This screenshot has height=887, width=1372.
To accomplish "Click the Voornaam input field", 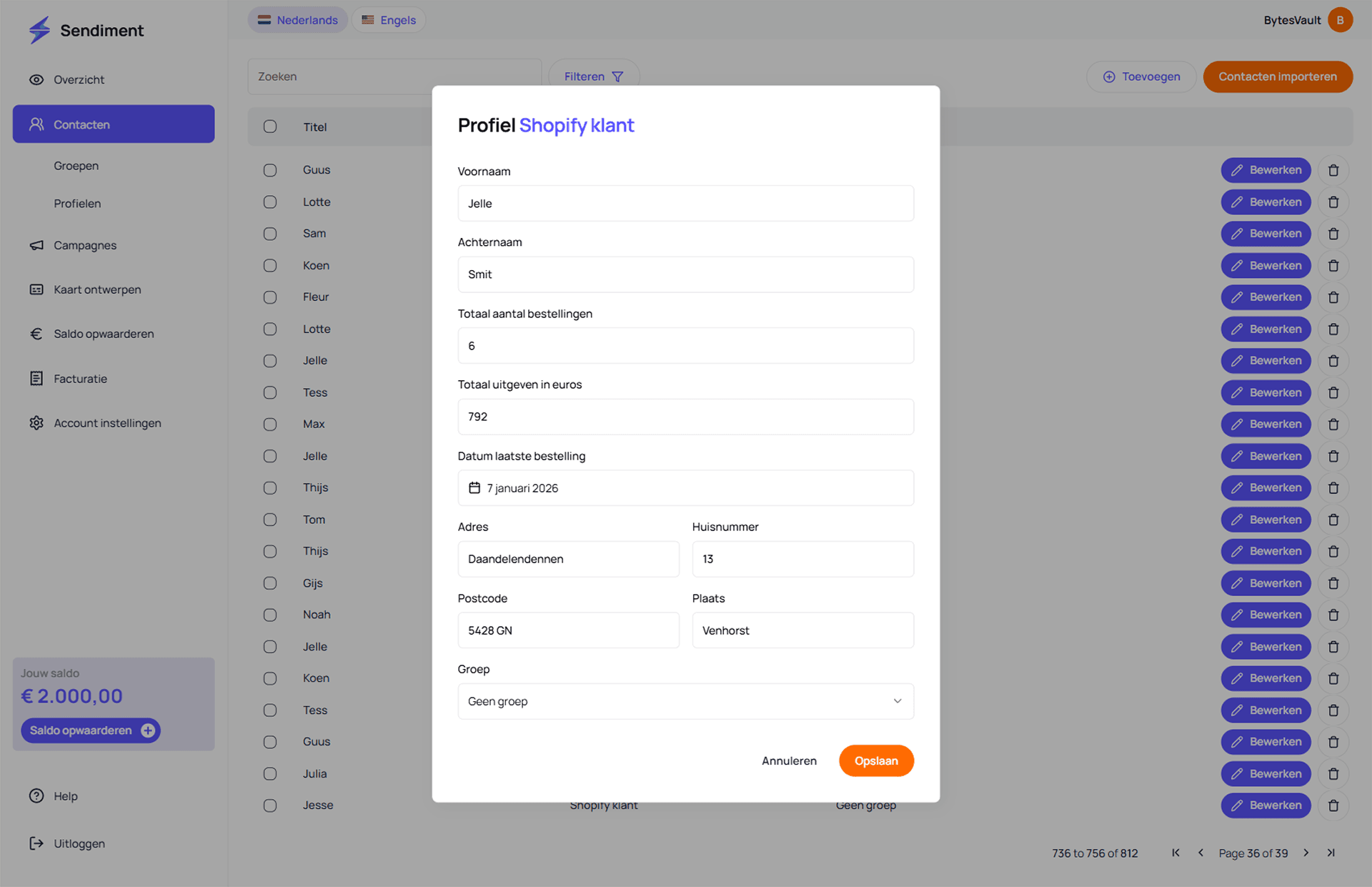I will click(685, 204).
